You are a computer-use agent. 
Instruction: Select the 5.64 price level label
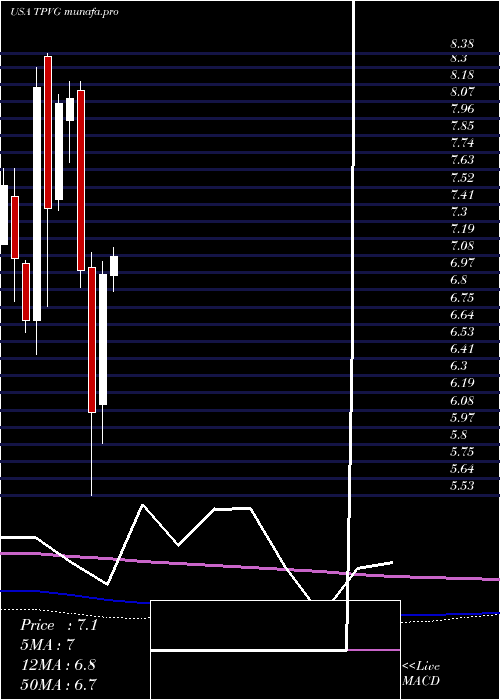click(462, 469)
